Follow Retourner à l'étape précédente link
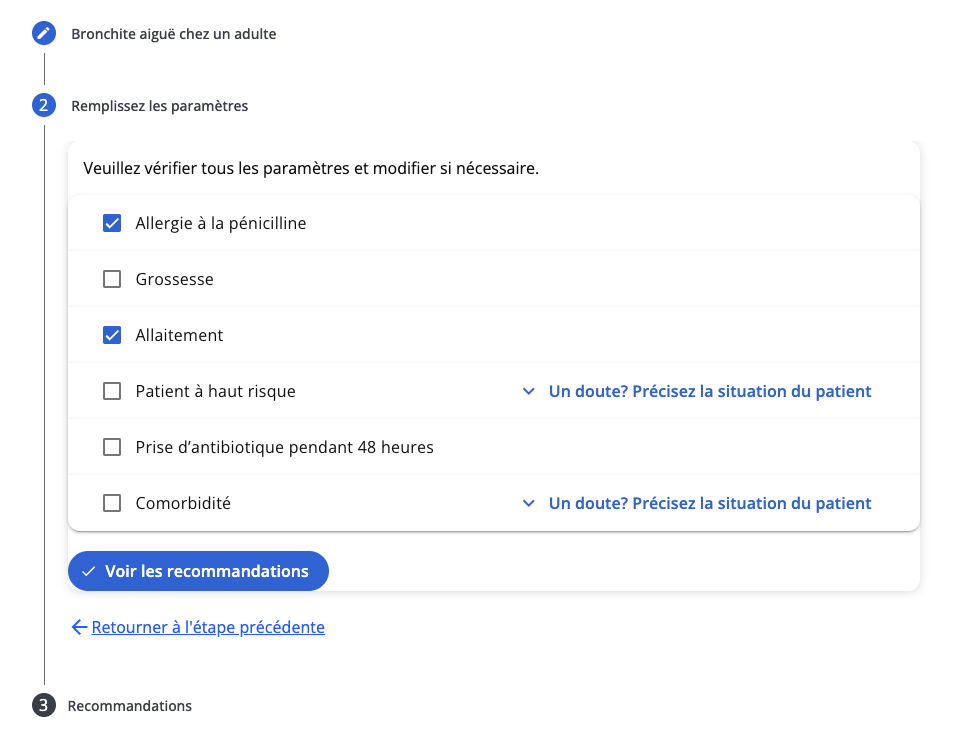This screenshot has width=955, height=735. [x=208, y=627]
